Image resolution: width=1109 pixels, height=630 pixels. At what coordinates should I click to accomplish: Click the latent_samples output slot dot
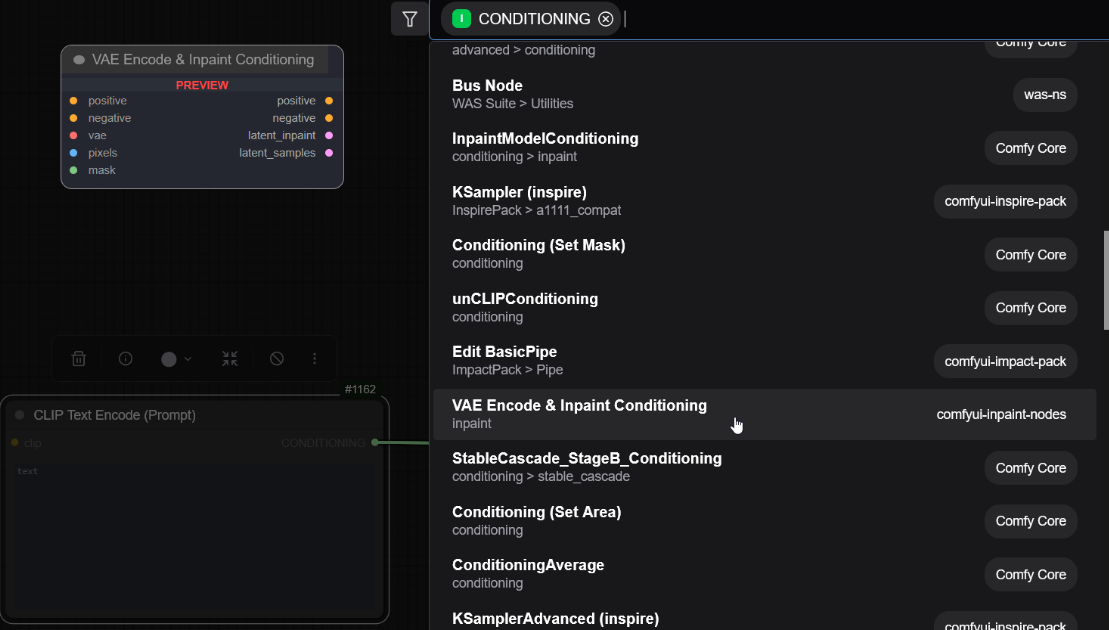tap(329, 153)
